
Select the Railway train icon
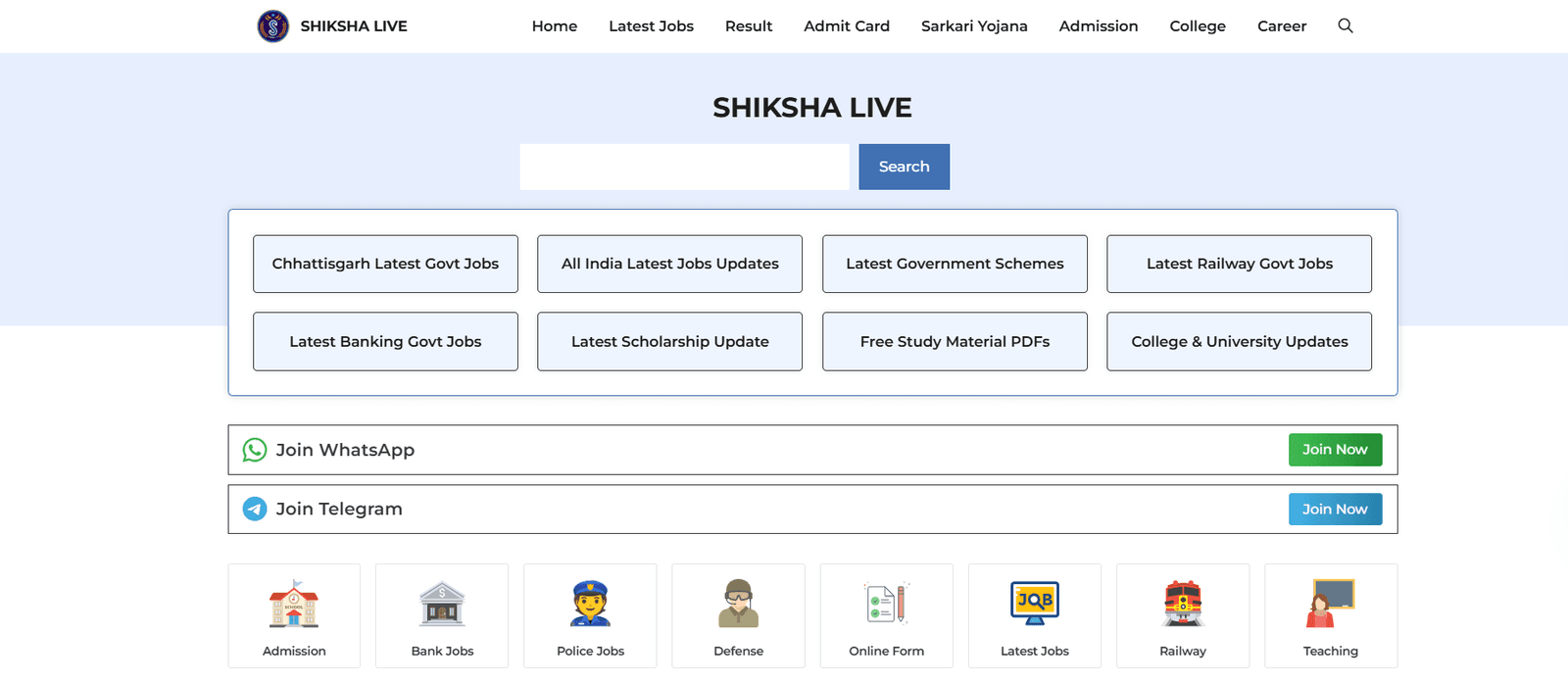(1183, 604)
